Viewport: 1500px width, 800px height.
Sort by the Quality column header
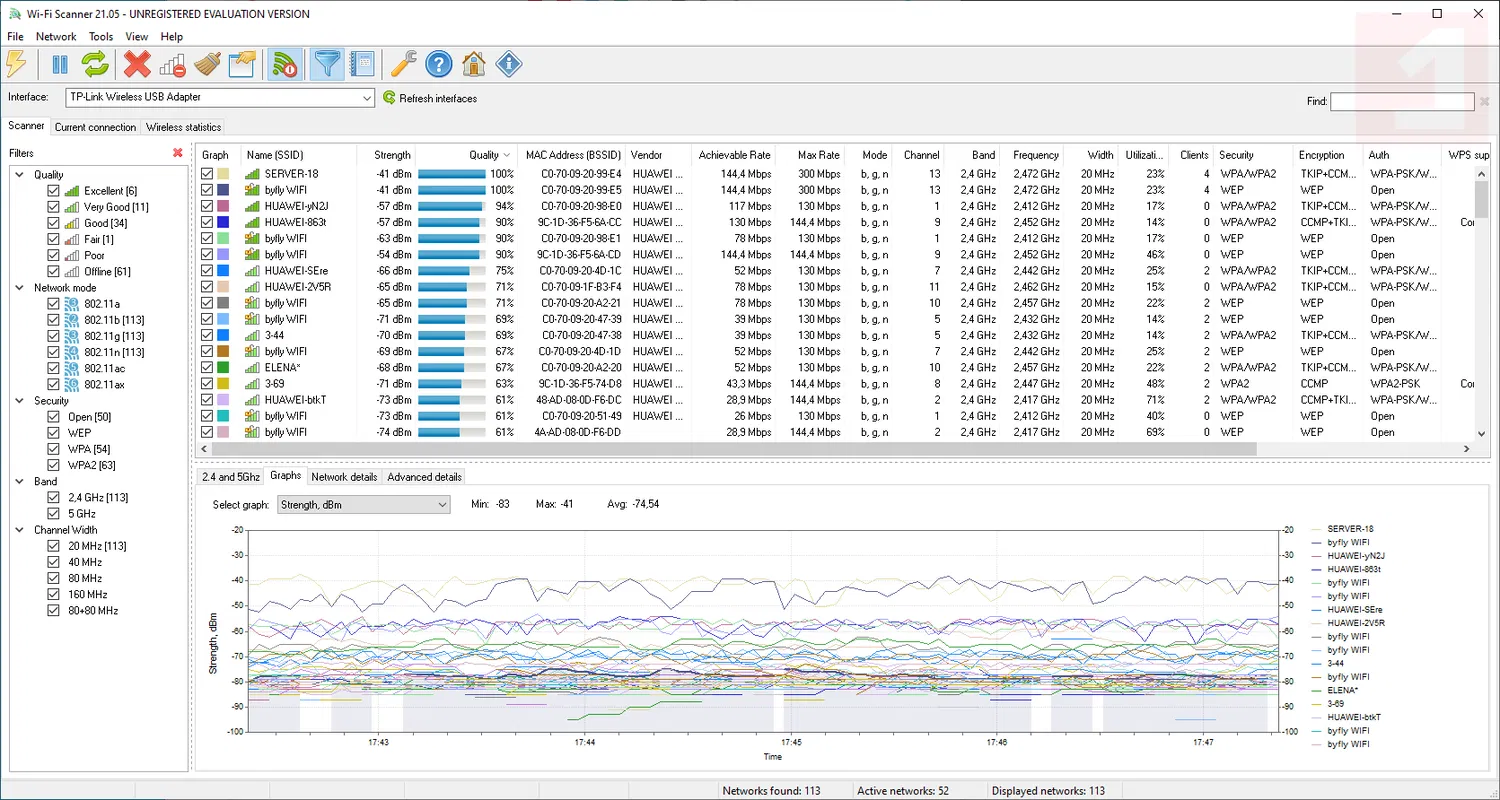[x=483, y=155]
